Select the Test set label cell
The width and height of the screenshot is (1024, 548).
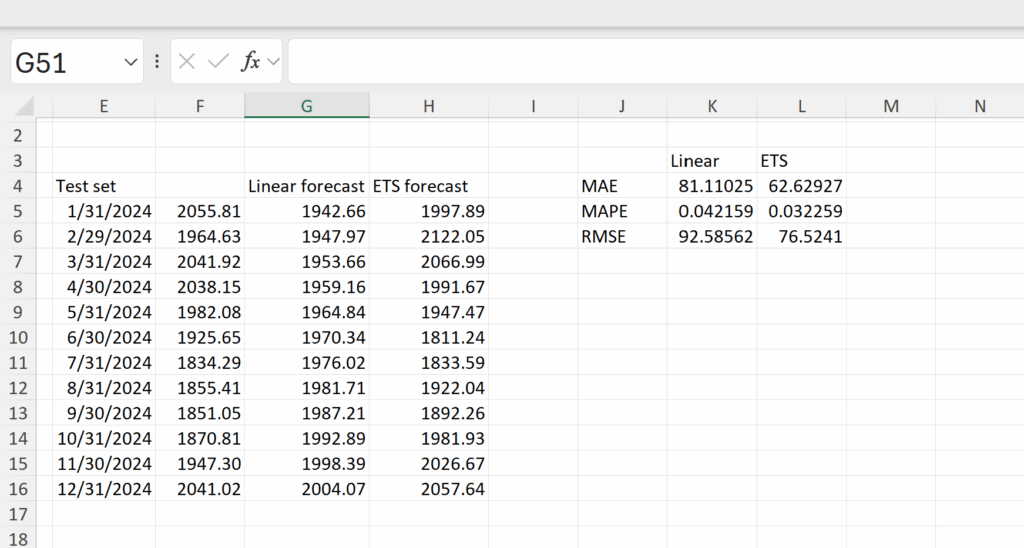[x=104, y=186]
